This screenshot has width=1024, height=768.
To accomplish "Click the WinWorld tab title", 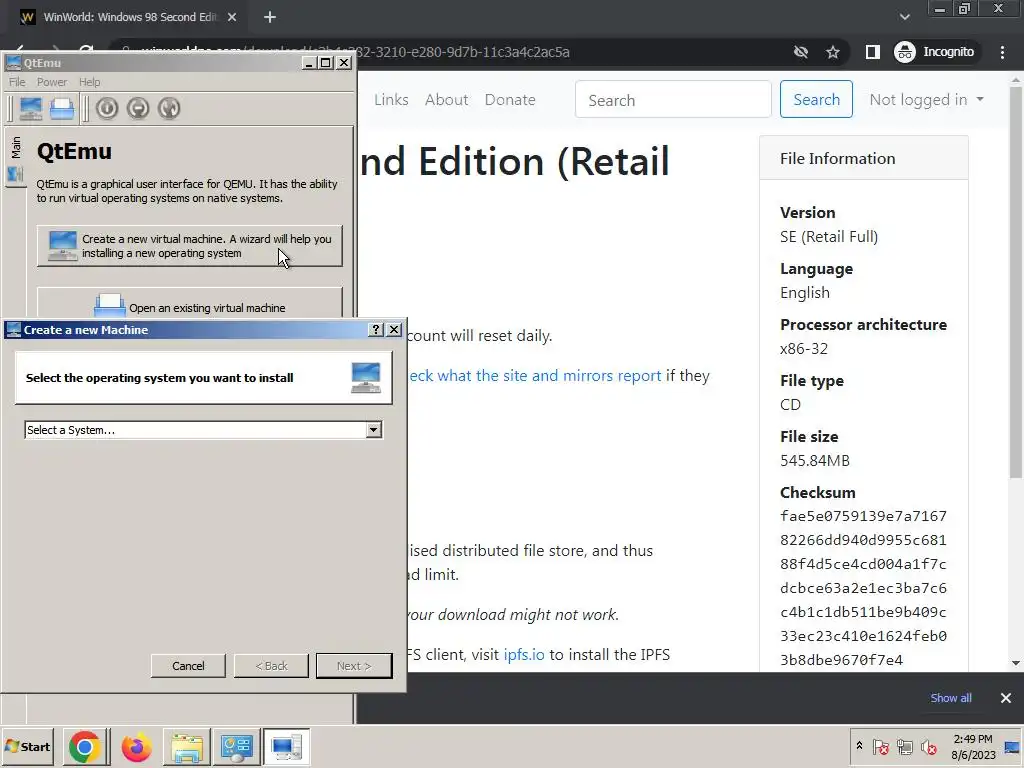I will click(130, 18).
